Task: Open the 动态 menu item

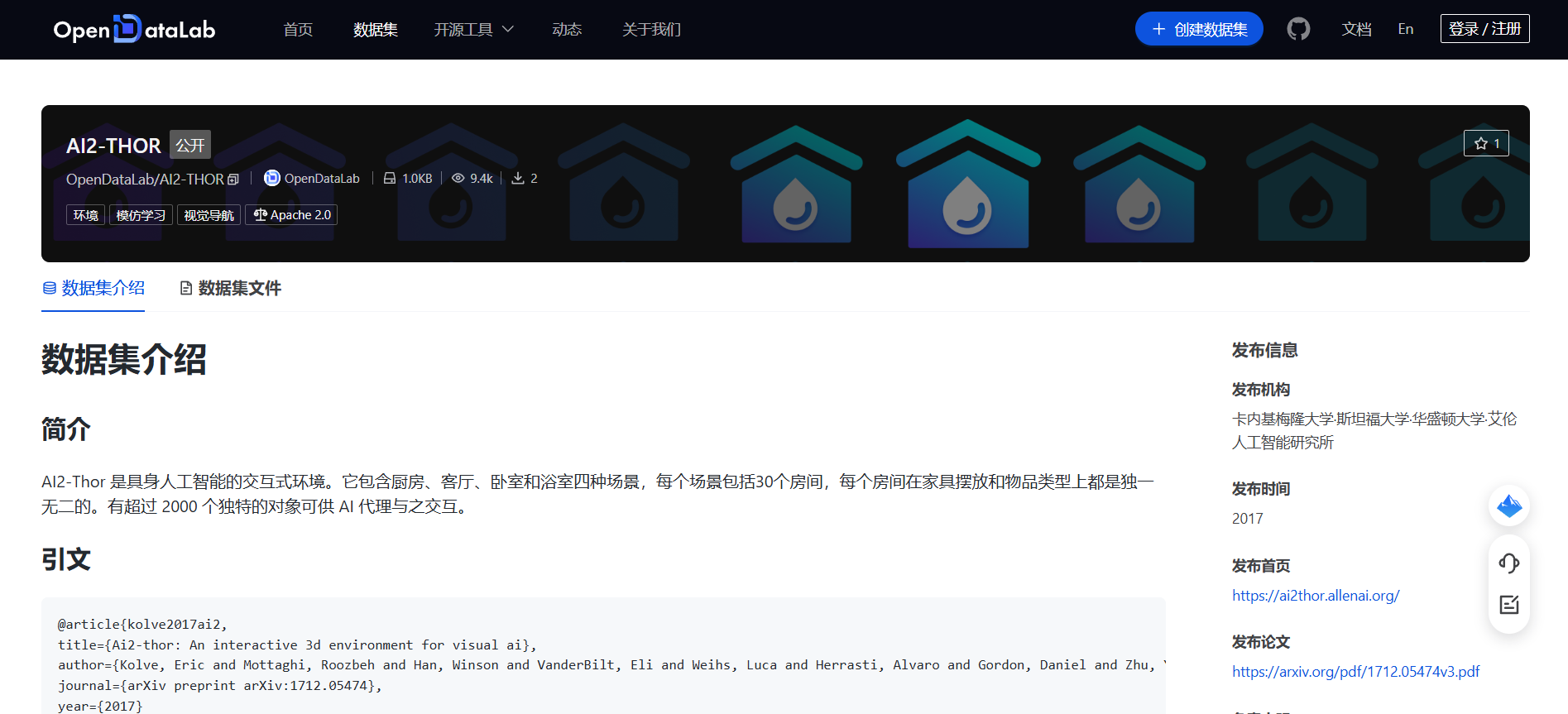Action: coord(567,30)
